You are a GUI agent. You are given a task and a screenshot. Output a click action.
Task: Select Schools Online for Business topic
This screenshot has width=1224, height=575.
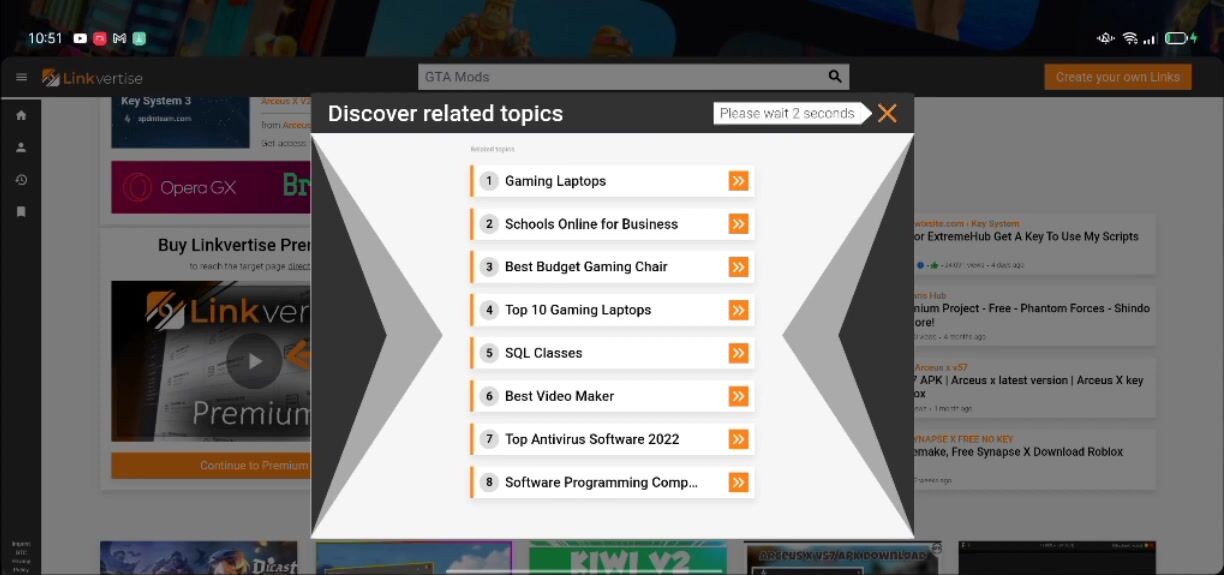pos(612,224)
